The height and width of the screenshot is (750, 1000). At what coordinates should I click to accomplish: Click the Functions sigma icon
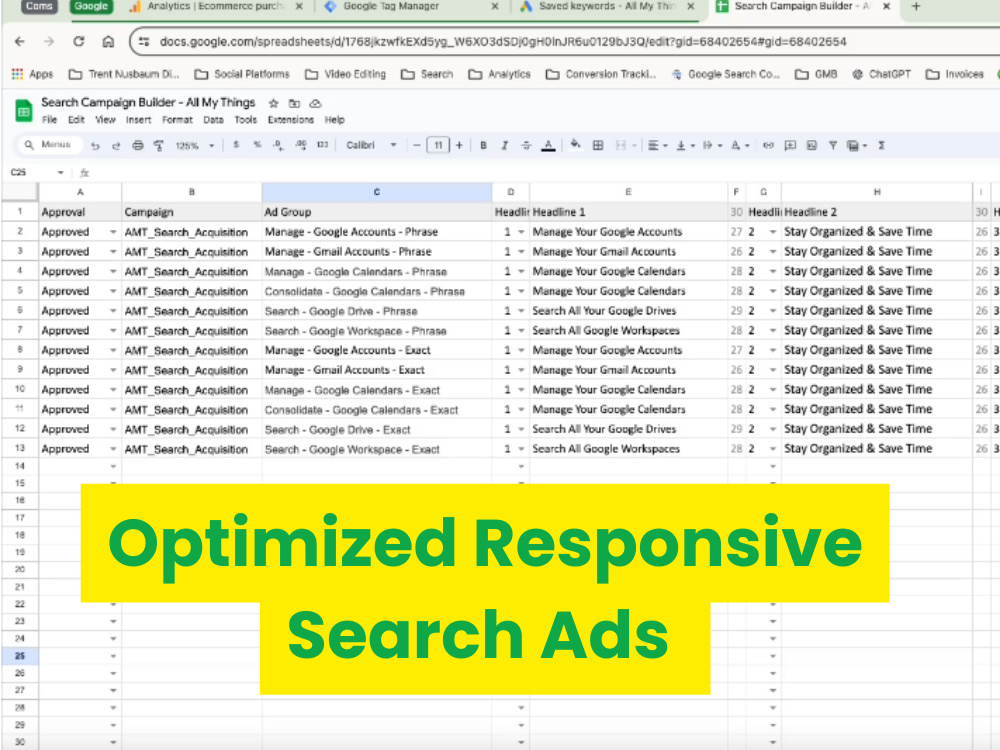881,145
